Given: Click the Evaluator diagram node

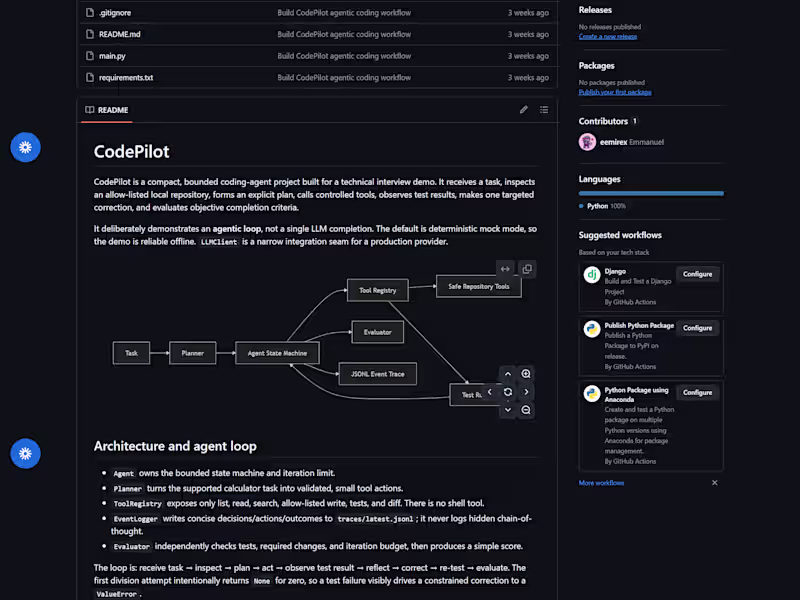Looking at the screenshot, I should point(378,332).
